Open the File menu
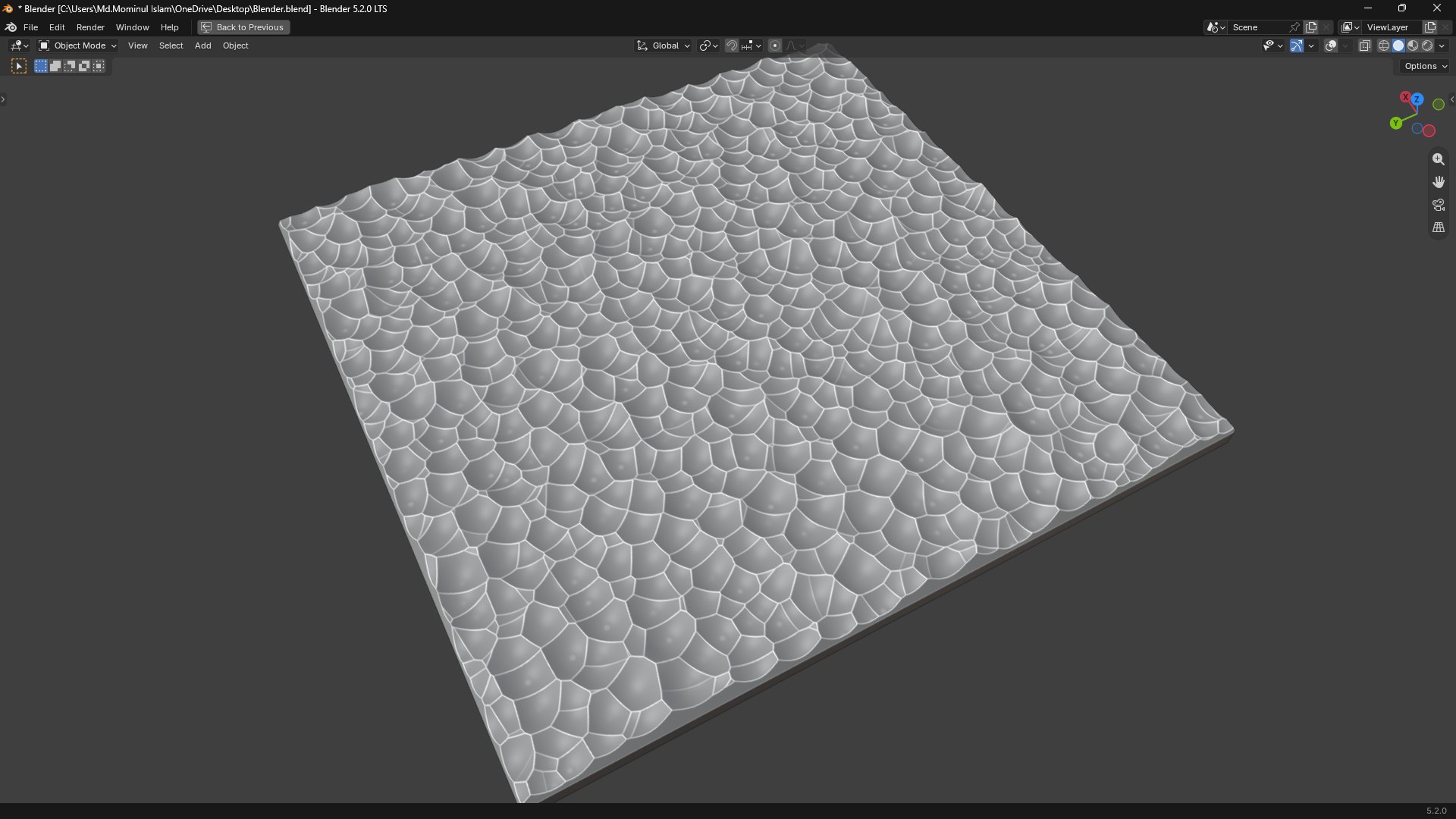The image size is (1456, 819). point(30,27)
